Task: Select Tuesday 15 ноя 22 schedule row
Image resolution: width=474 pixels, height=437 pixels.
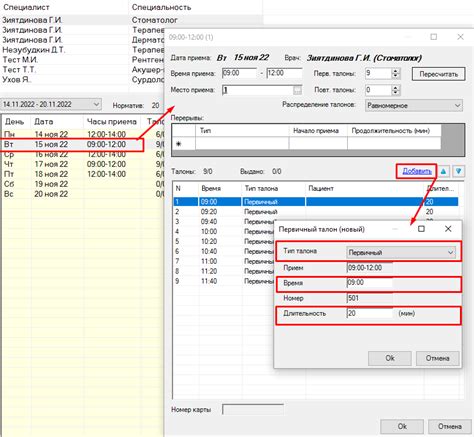Action: pos(72,145)
